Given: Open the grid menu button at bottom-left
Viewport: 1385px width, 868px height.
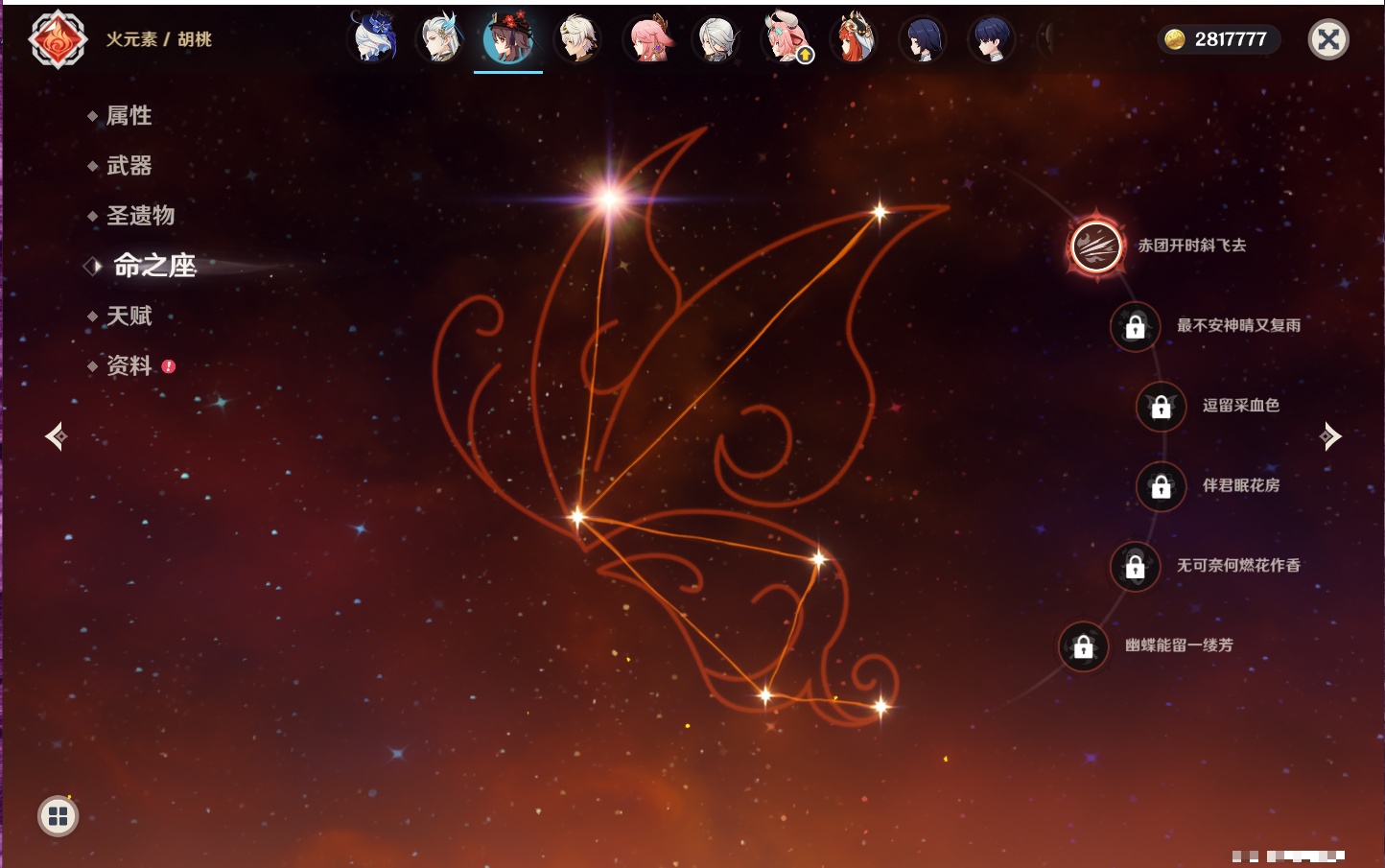Looking at the screenshot, I should click(58, 816).
